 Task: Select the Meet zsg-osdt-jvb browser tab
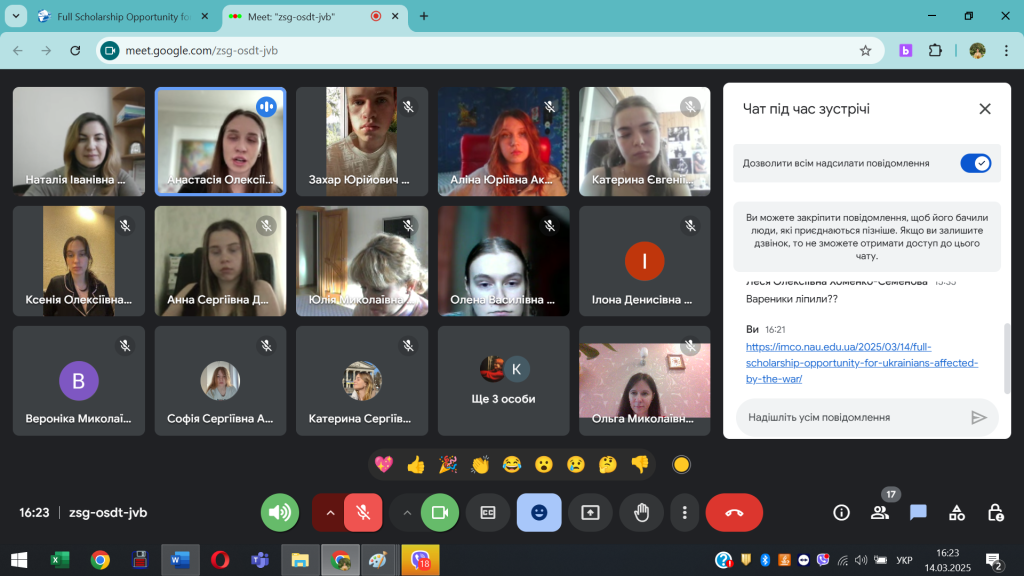click(x=300, y=16)
